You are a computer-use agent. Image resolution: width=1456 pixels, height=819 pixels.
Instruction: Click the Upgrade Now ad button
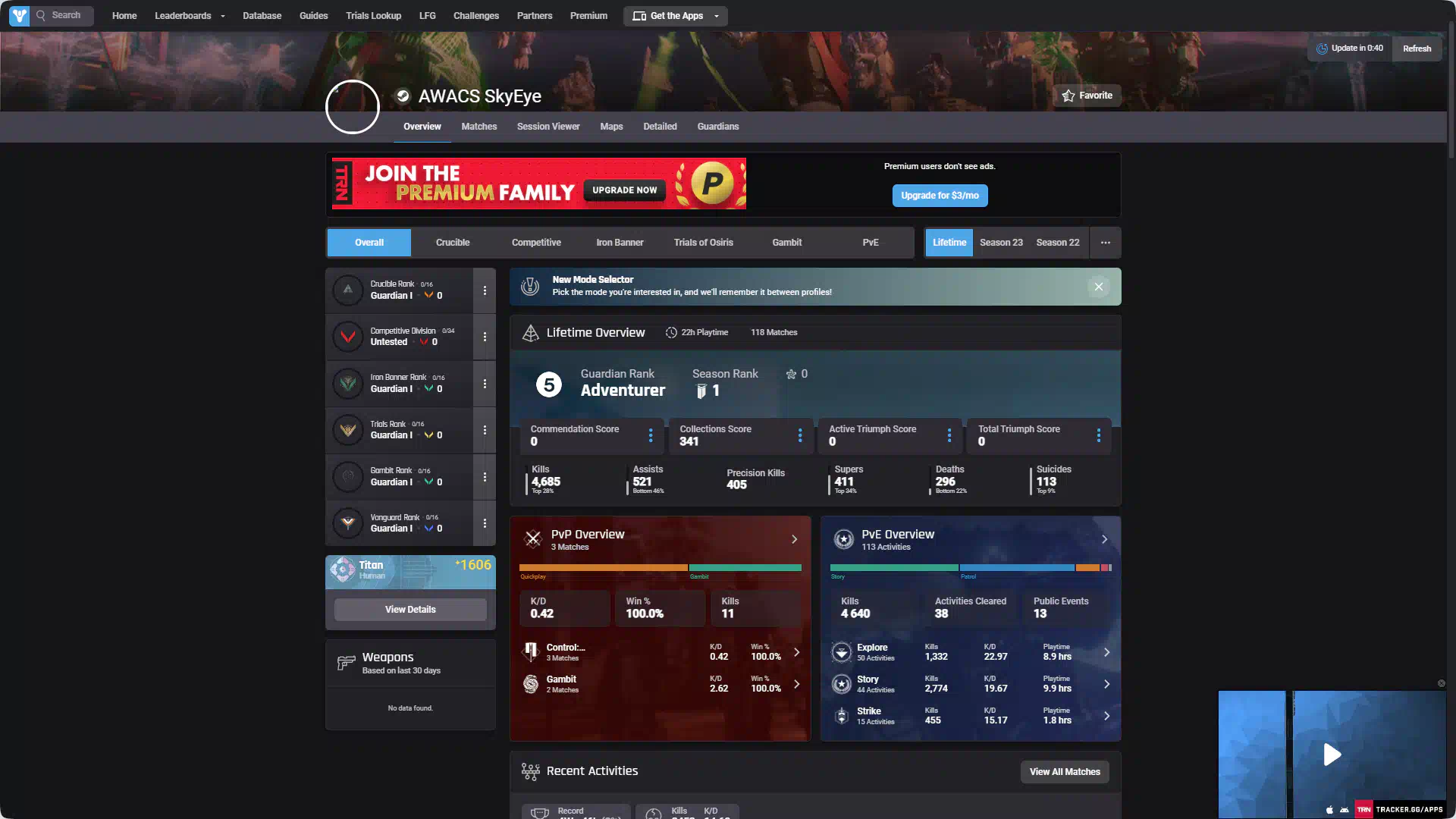[x=625, y=190]
